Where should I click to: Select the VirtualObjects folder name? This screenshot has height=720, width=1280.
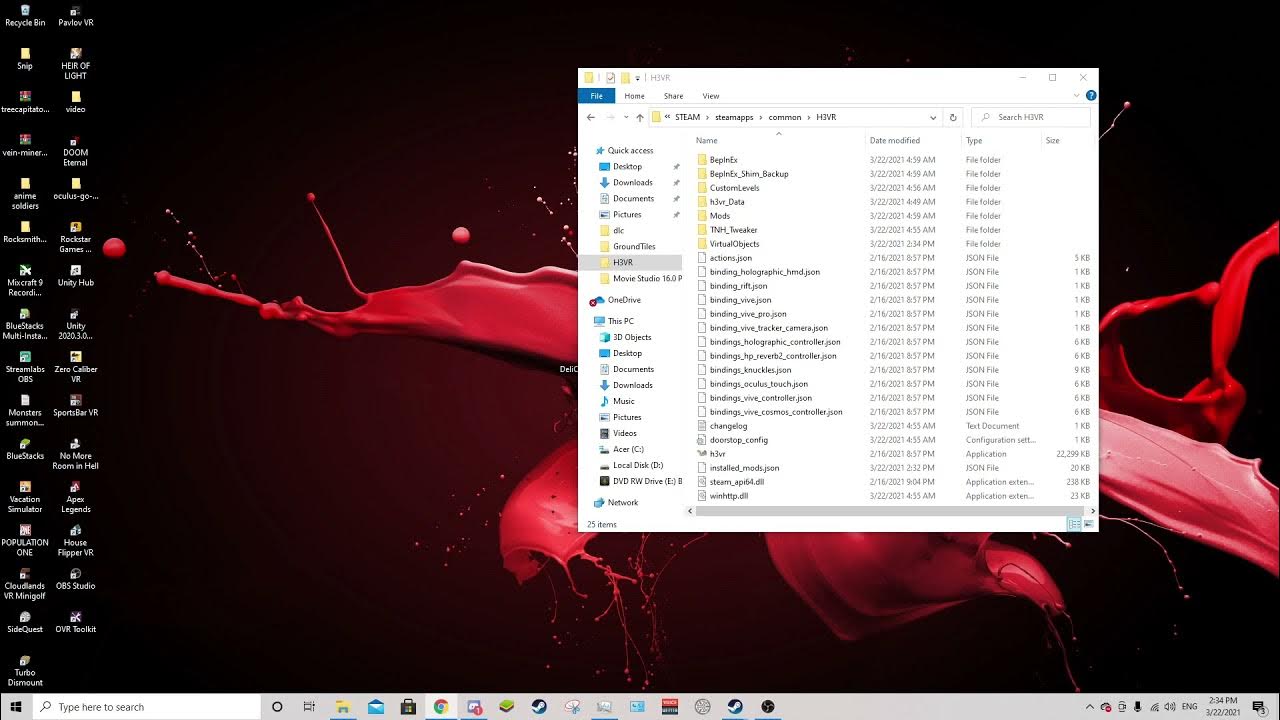[734, 244]
